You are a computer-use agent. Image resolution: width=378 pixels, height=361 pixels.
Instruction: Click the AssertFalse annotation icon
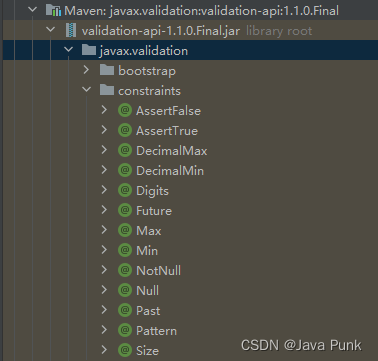pyautogui.click(x=125, y=110)
